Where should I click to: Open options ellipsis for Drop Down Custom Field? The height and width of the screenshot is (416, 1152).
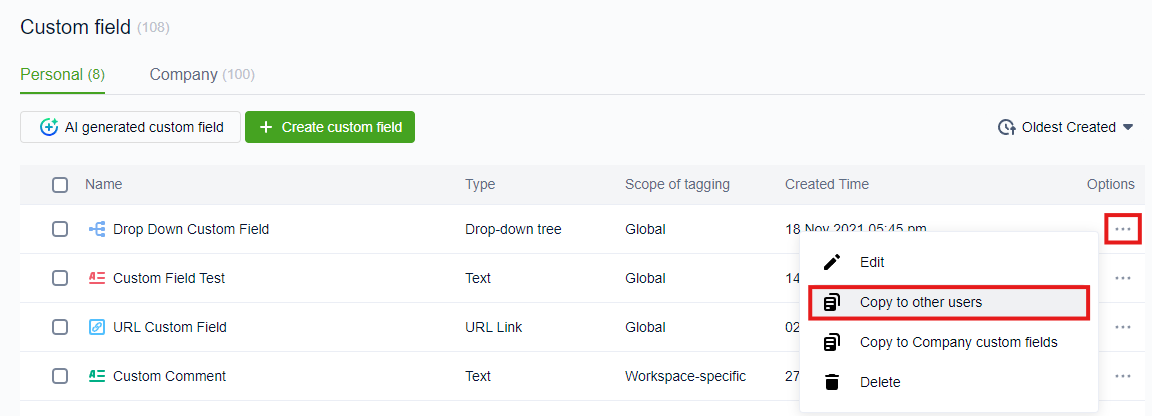point(1123,229)
